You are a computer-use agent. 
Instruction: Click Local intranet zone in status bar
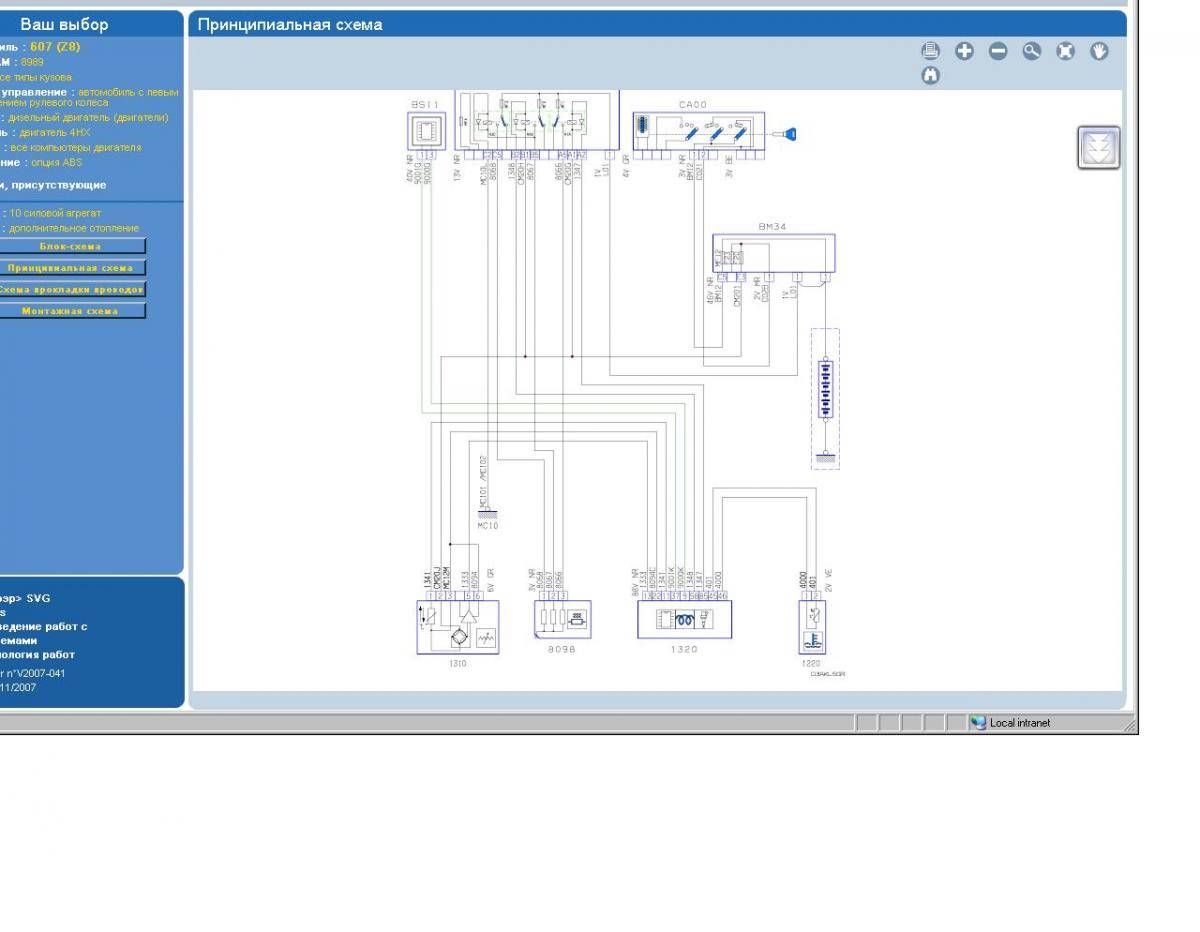click(1010, 723)
